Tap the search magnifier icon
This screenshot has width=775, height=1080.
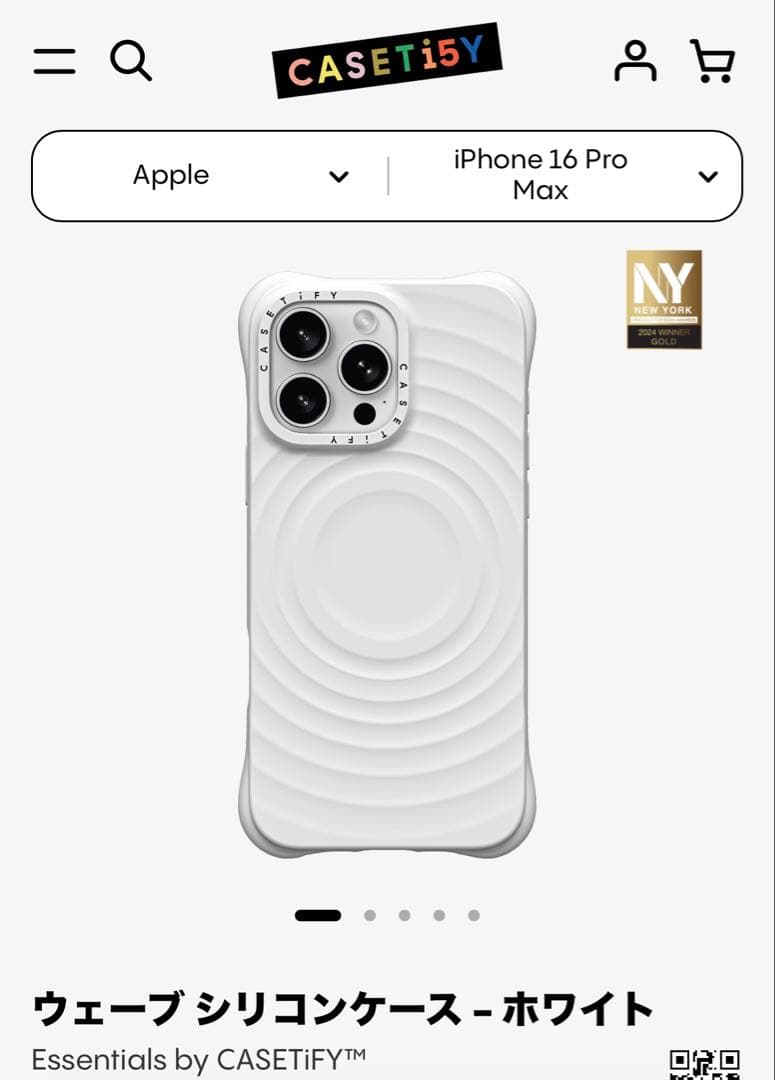[131, 61]
